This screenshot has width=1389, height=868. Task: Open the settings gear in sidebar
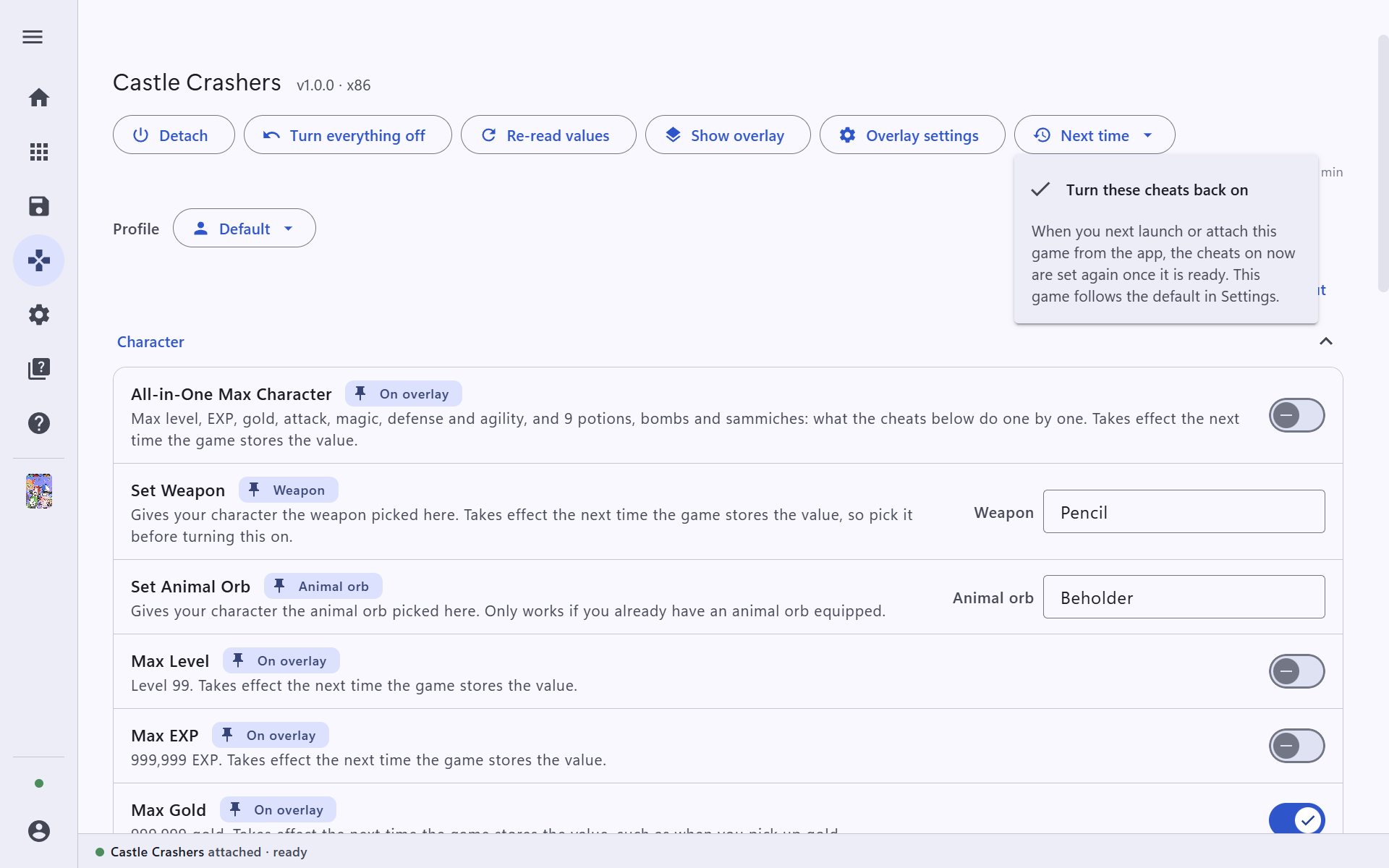click(39, 315)
